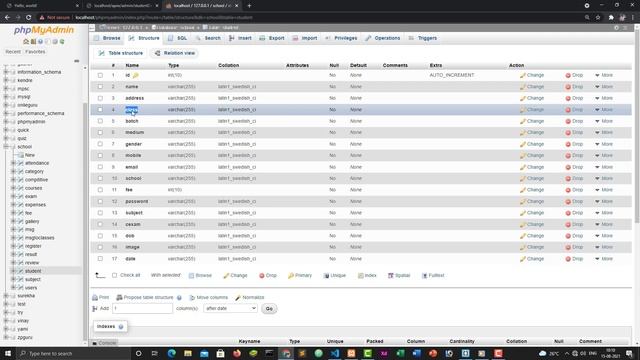
Task: Bookmark this page with star icon
Action: (598, 18)
